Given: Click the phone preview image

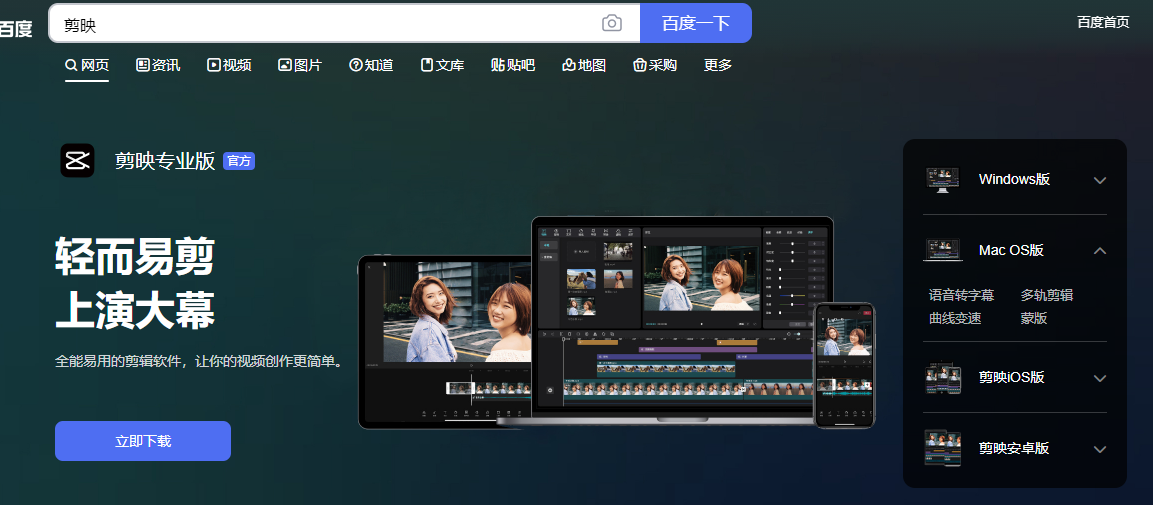Looking at the screenshot, I should coord(844,365).
